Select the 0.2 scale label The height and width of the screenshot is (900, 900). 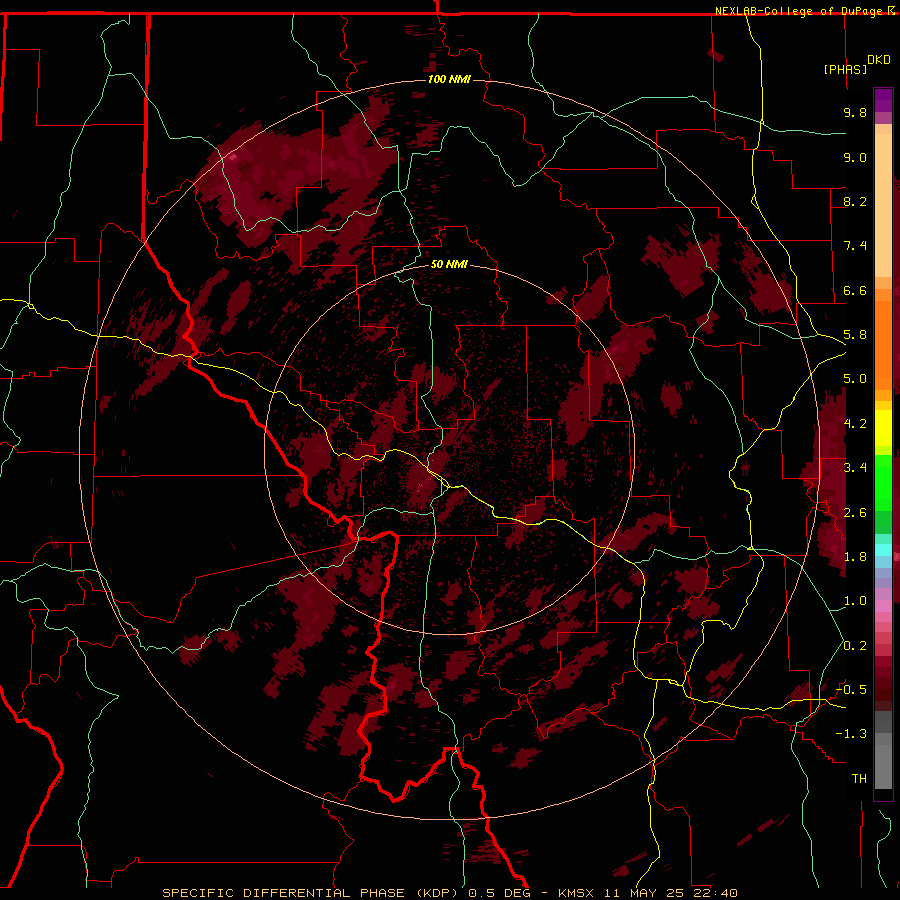(855, 646)
